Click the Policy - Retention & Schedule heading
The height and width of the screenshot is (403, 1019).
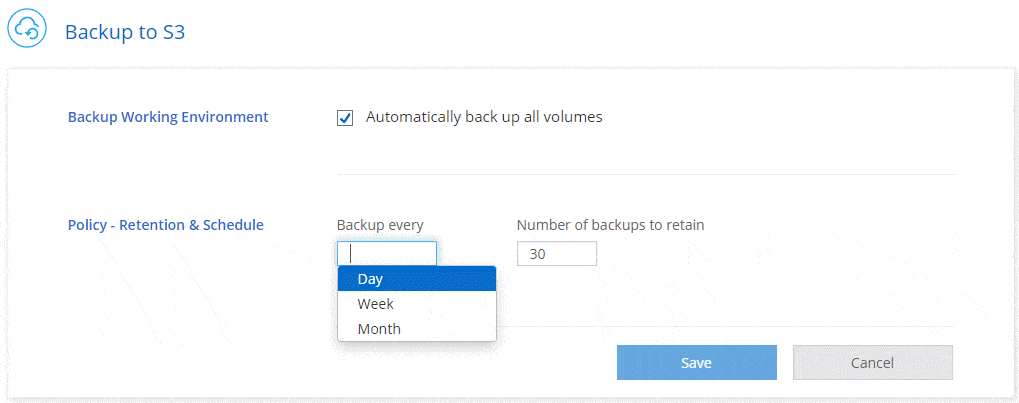point(166,225)
